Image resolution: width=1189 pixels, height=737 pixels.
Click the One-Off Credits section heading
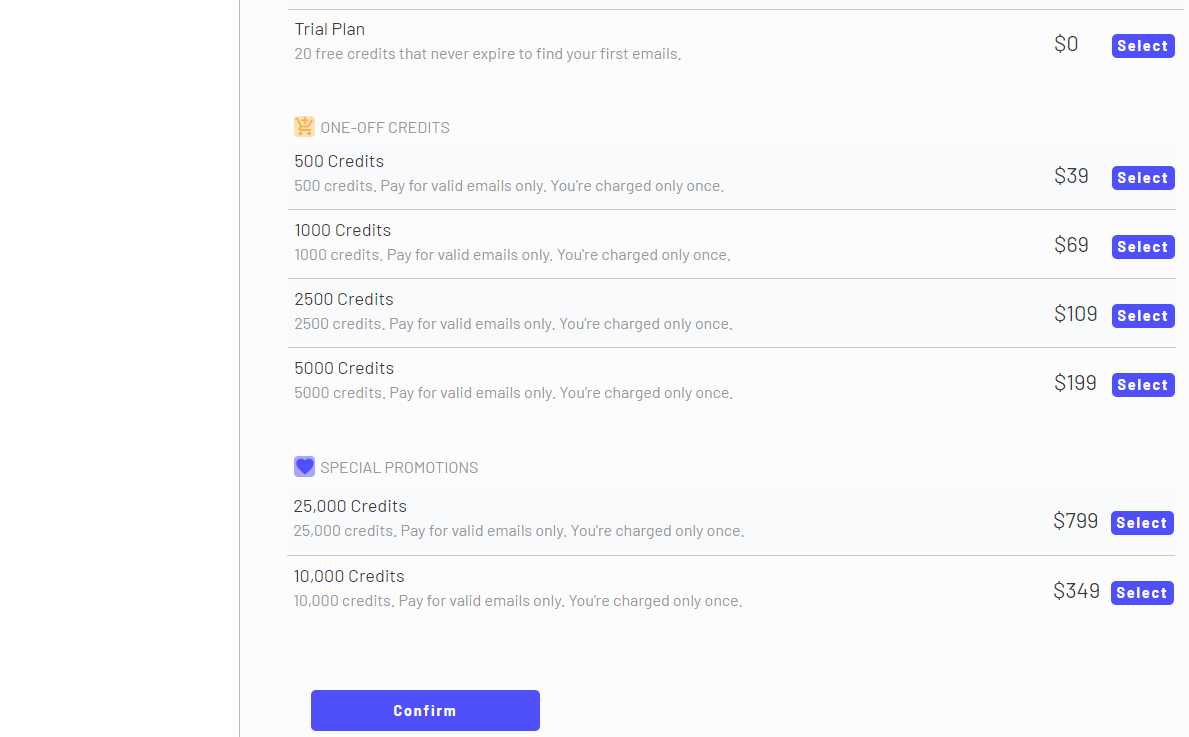[x=385, y=128]
